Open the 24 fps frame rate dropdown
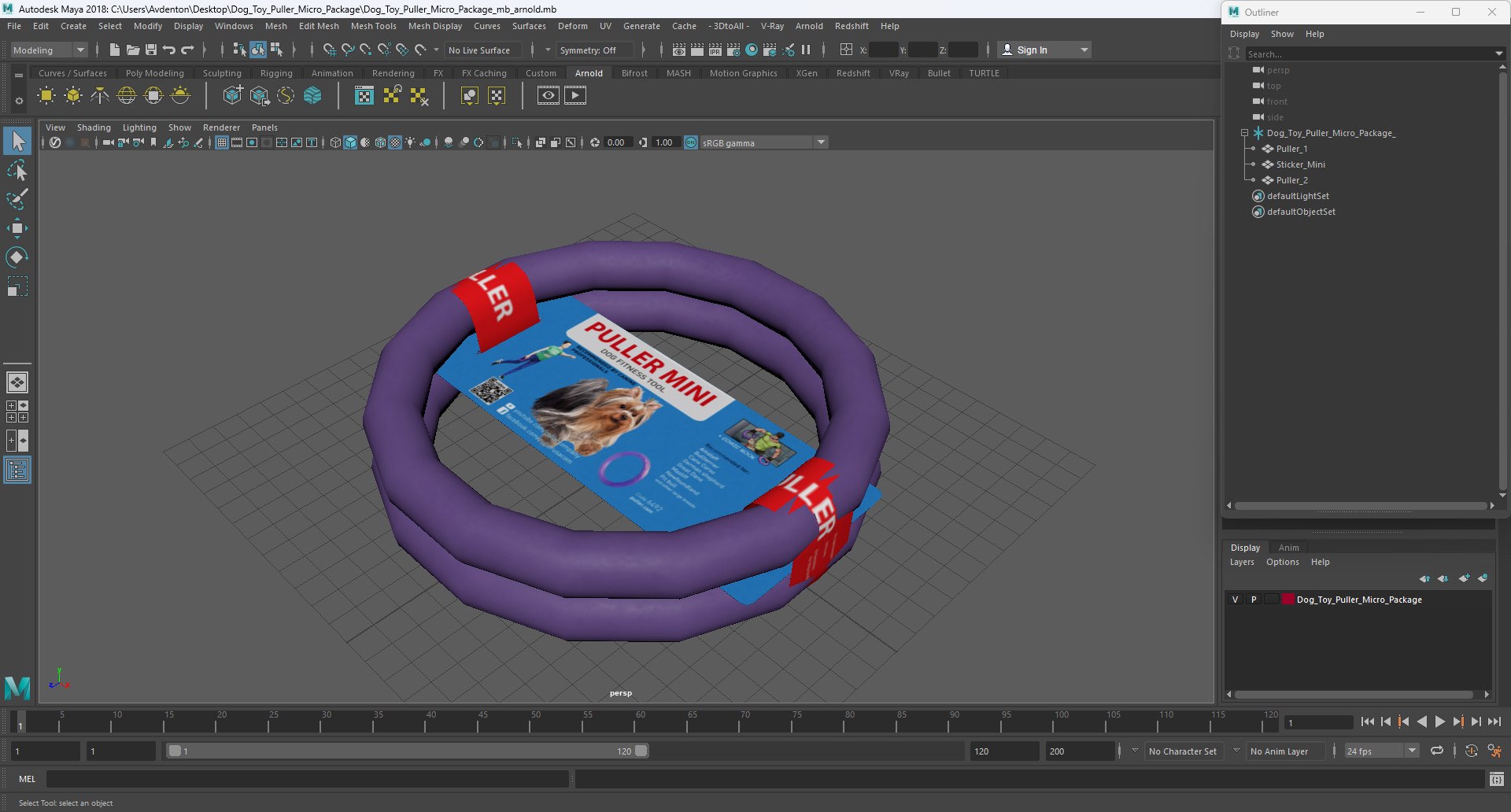 (x=1381, y=751)
